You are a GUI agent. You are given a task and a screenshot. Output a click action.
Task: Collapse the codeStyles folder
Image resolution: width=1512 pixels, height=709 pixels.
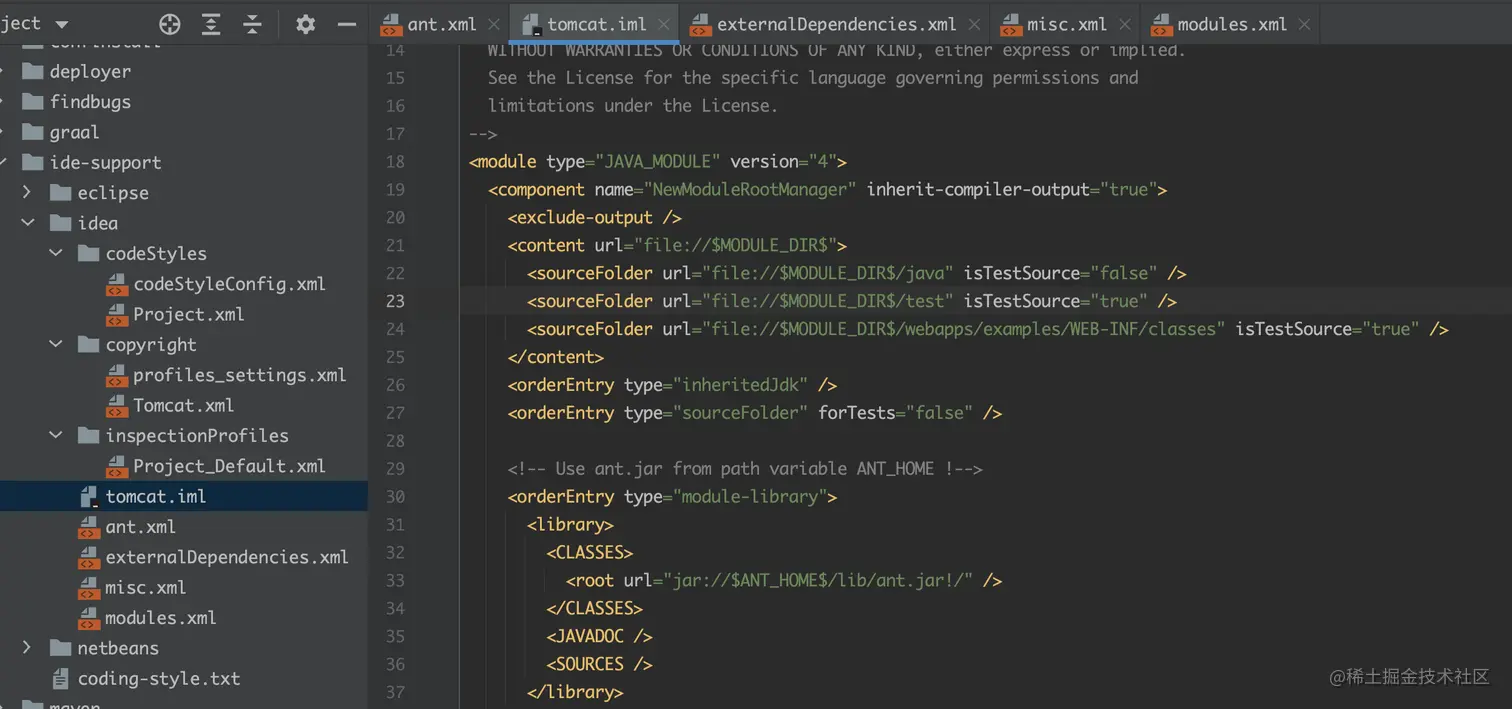pos(56,253)
